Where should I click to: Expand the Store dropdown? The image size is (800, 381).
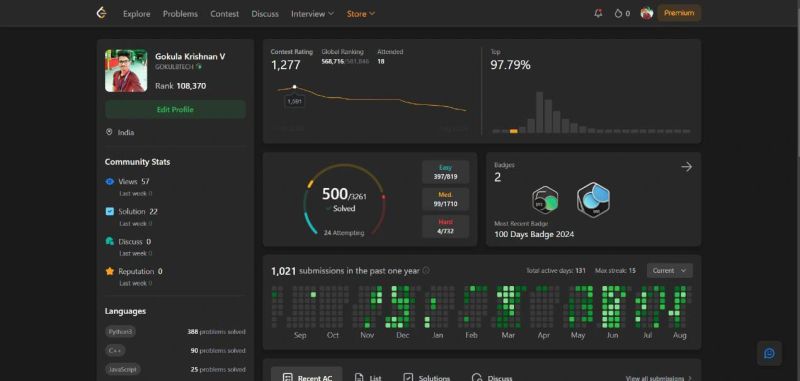coord(361,14)
